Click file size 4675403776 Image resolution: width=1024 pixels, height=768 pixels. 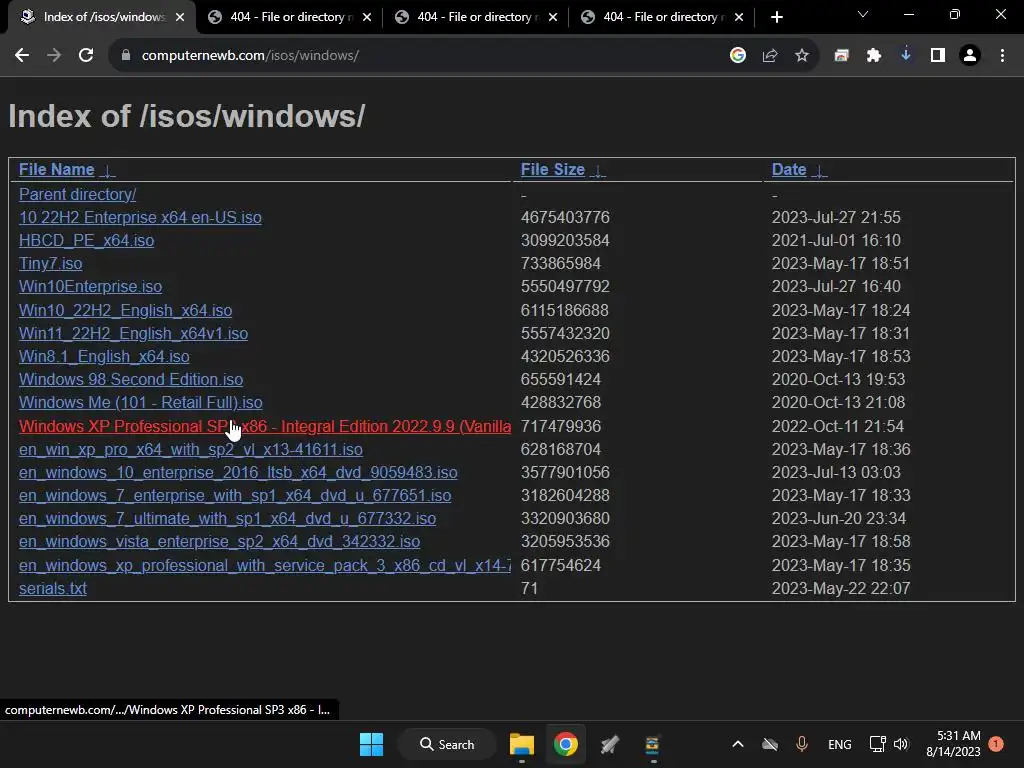click(565, 217)
